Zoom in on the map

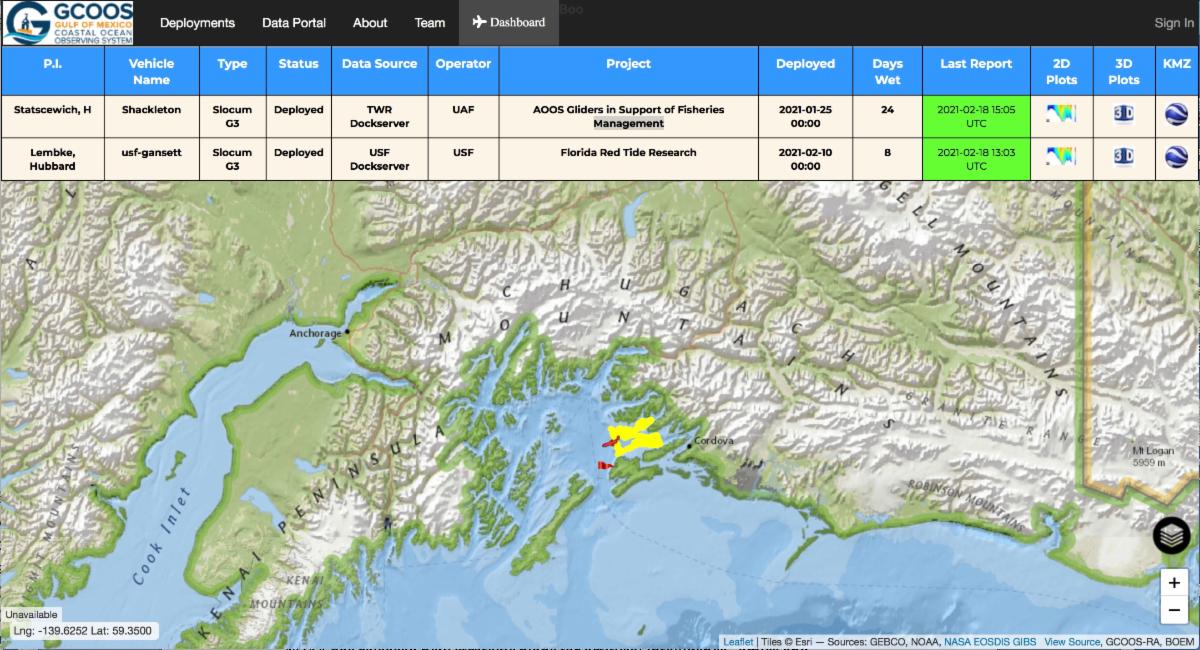tap(1174, 583)
